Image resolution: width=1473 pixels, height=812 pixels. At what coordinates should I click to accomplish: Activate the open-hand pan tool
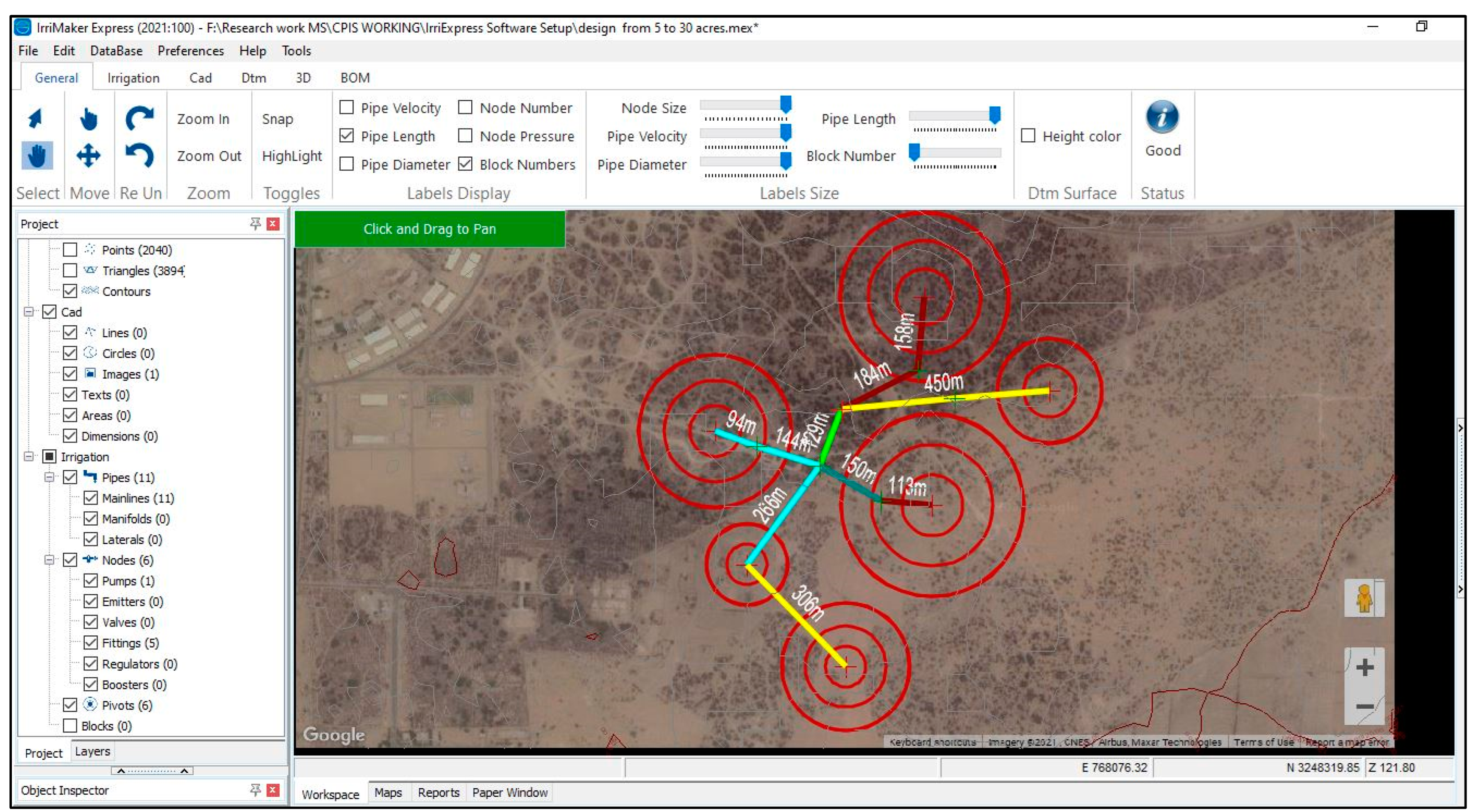coord(37,155)
